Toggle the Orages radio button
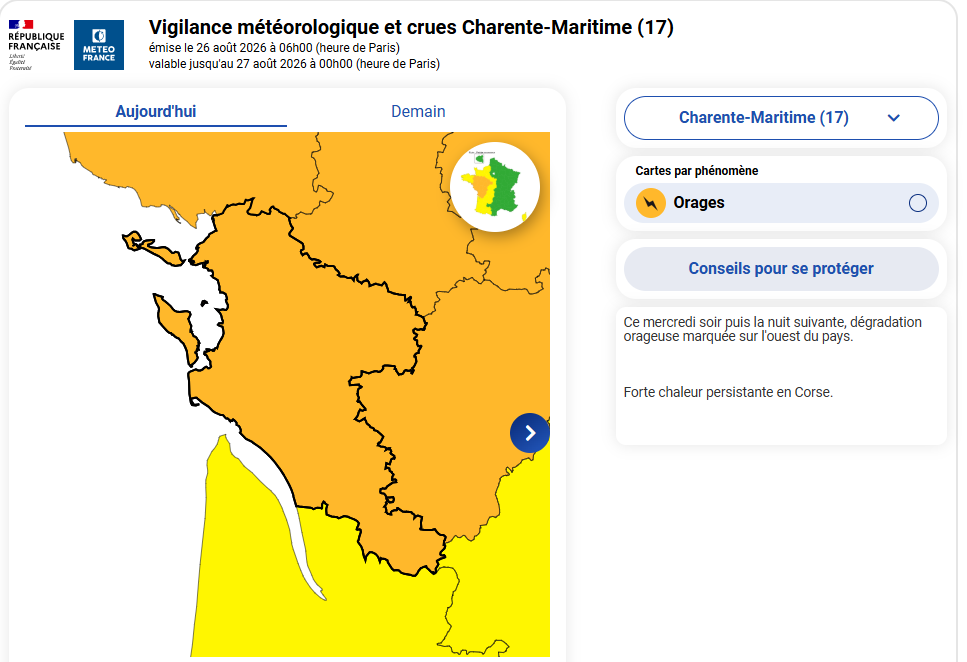This screenshot has width=967, height=662. click(918, 203)
